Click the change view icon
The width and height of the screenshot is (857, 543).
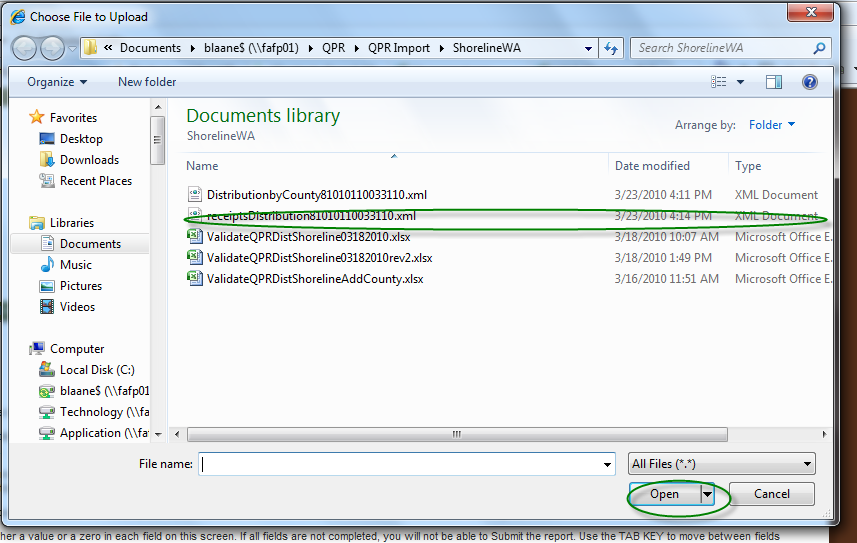(720, 82)
